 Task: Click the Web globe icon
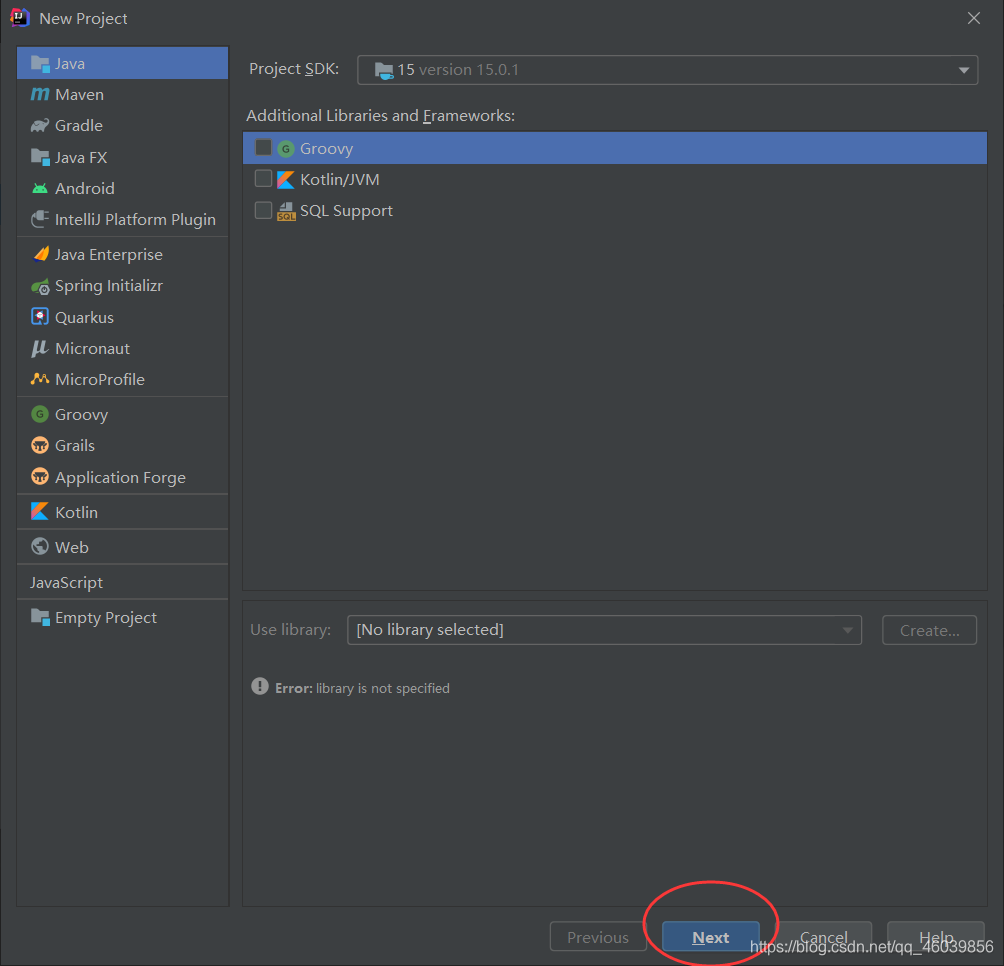40,547
